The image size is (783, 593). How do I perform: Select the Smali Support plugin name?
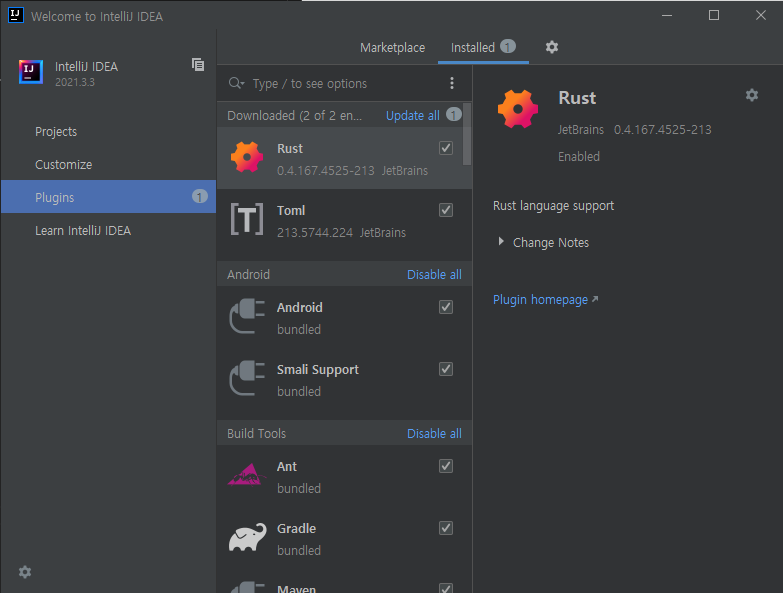[318, 370]
